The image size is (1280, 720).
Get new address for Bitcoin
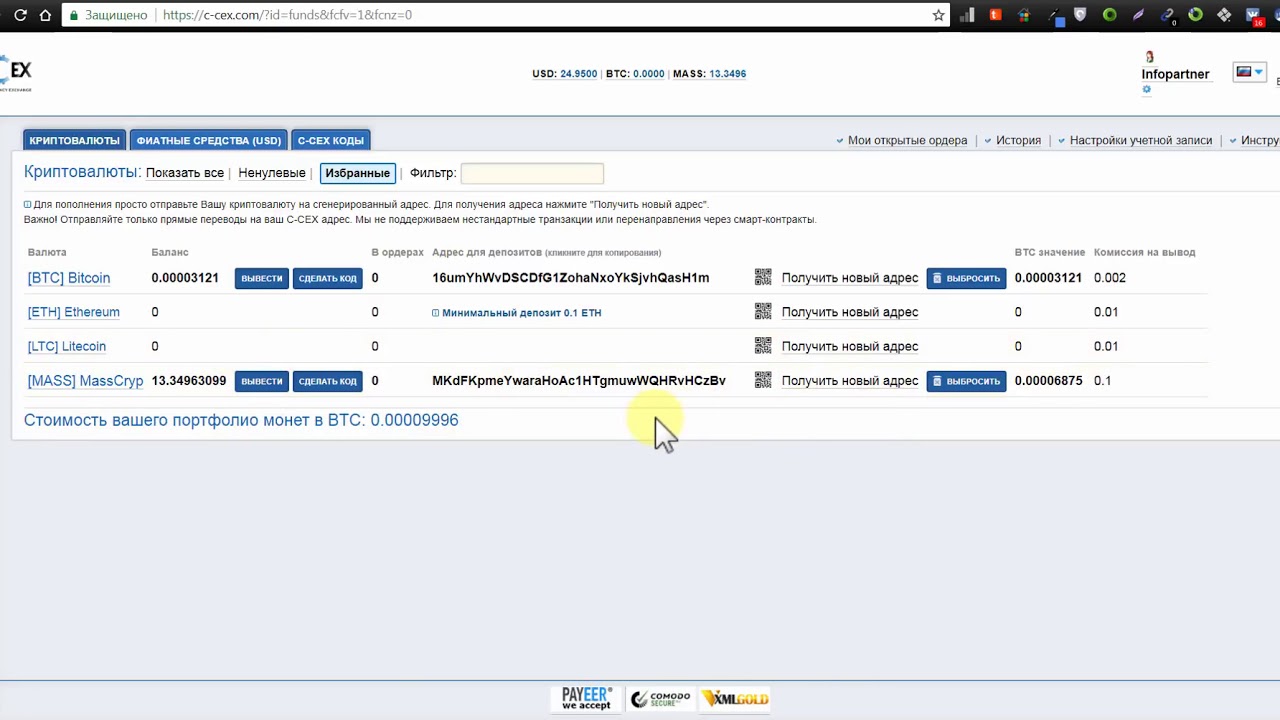(850, 278)
